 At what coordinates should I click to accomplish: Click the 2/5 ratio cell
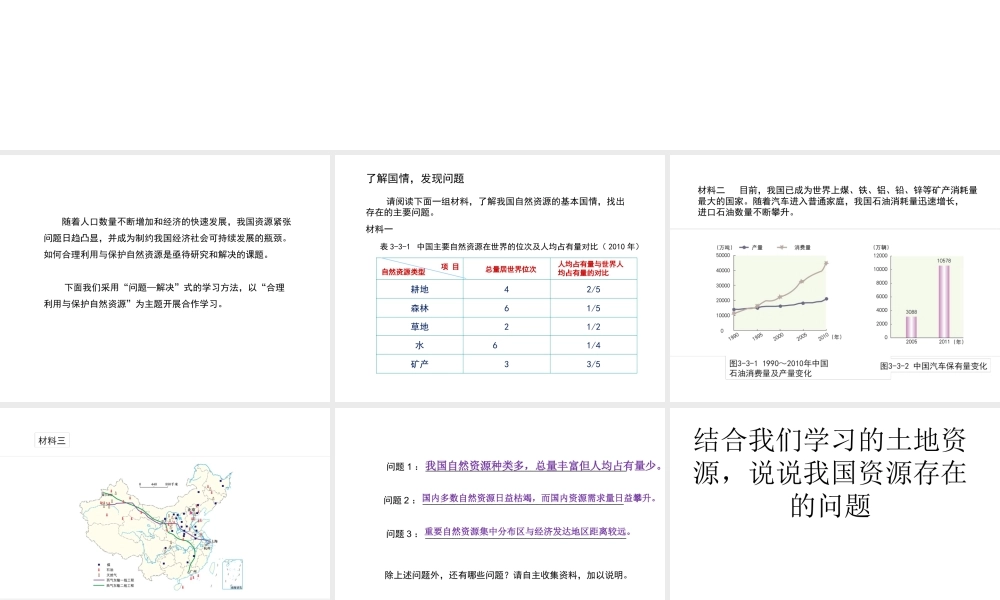[593, 289]
